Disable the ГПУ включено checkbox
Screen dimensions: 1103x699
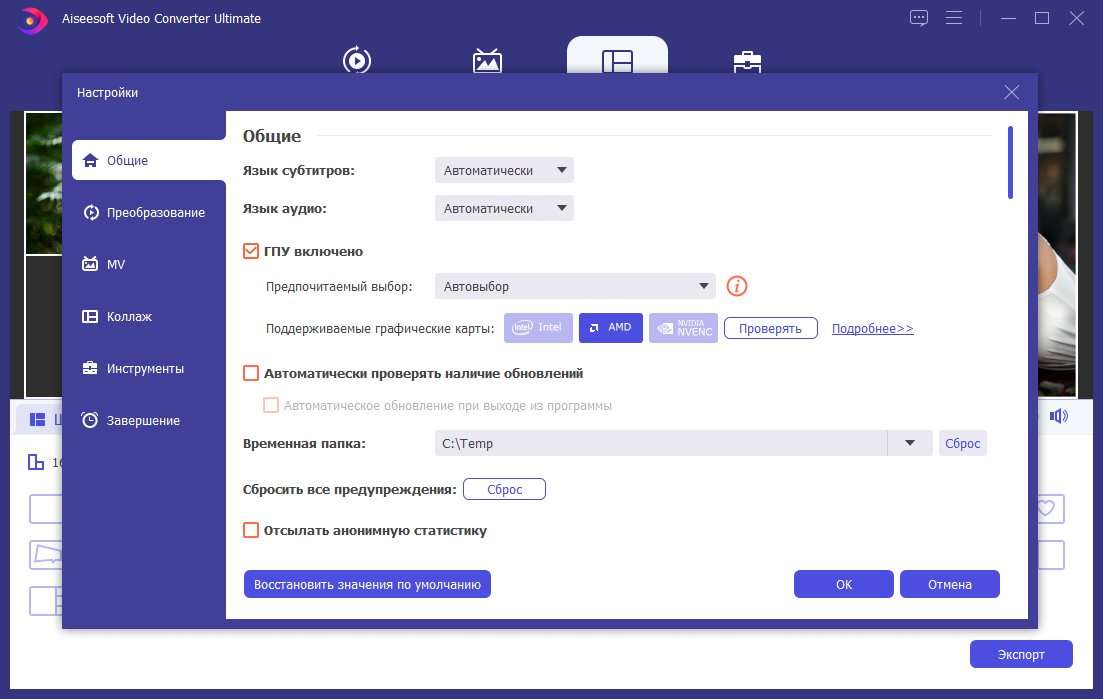point(251,252)
